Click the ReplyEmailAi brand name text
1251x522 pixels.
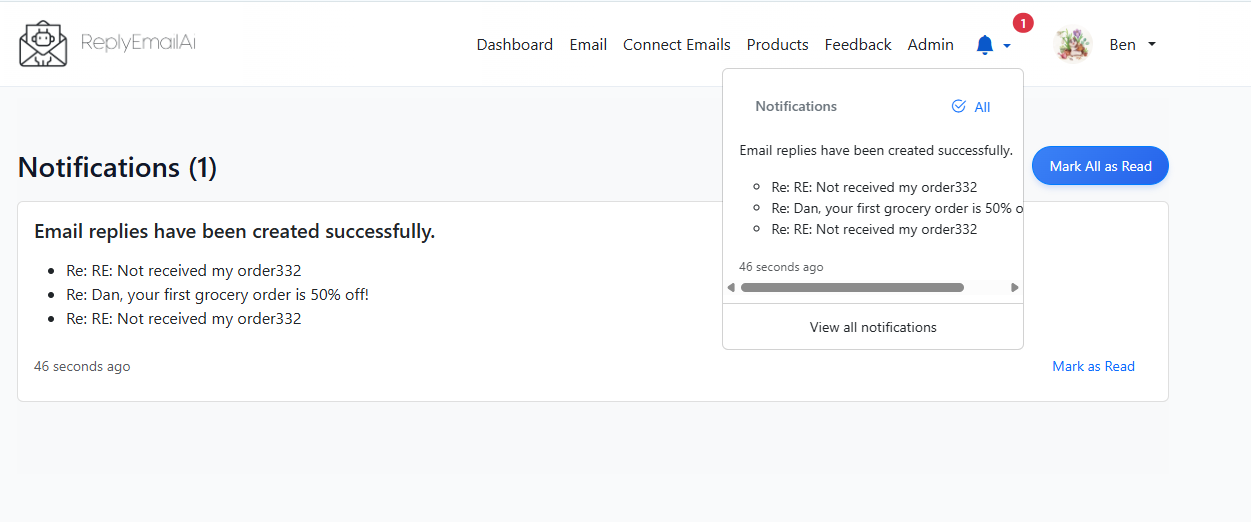click(138, 43)
